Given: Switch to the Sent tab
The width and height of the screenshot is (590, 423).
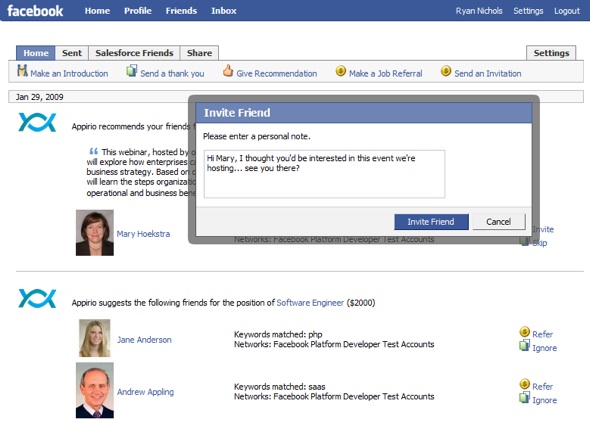Looking at the screenshot, I should click(72, 53).
